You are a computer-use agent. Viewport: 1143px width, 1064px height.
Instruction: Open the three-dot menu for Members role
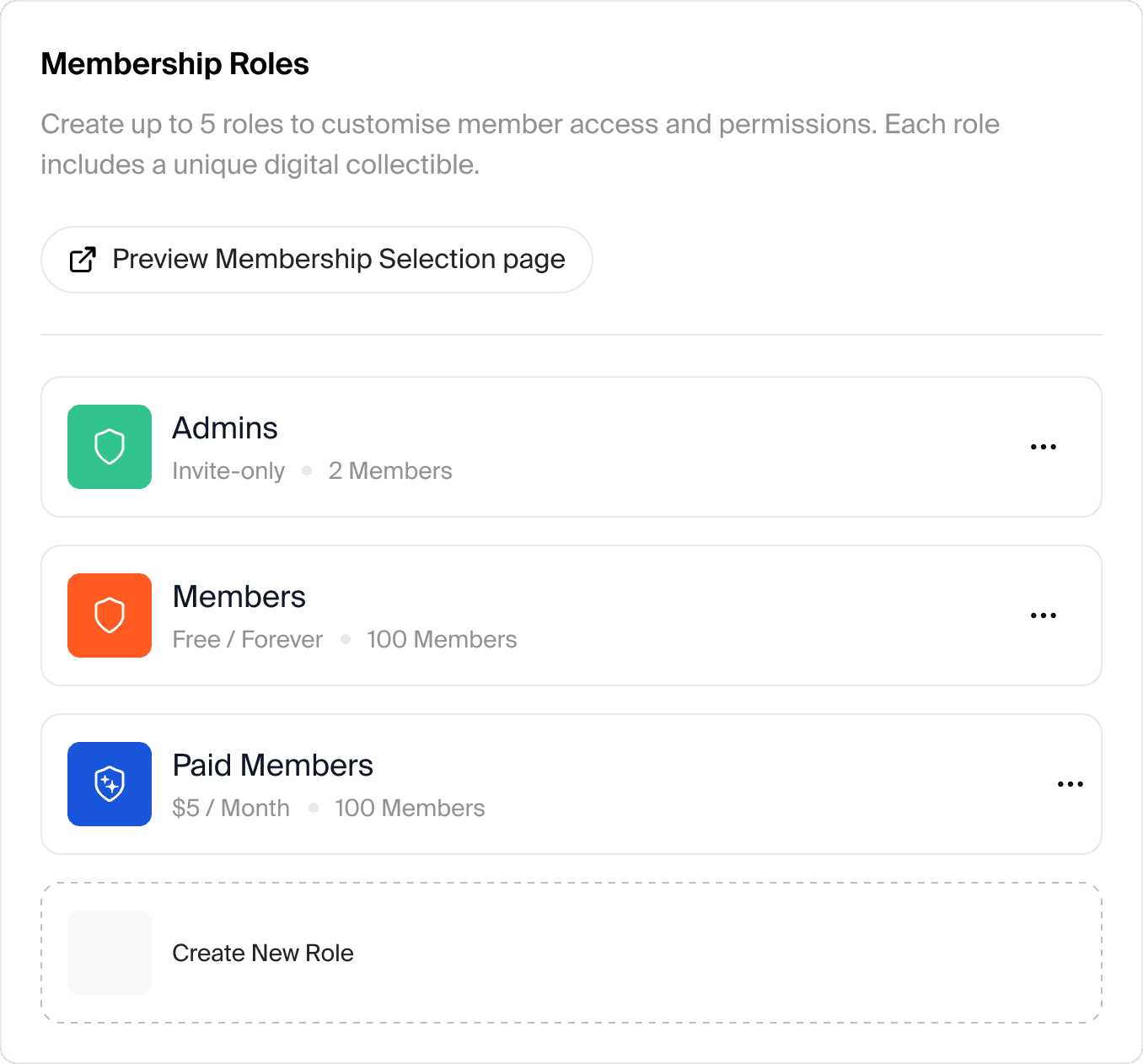click(x=1044, y=615)
